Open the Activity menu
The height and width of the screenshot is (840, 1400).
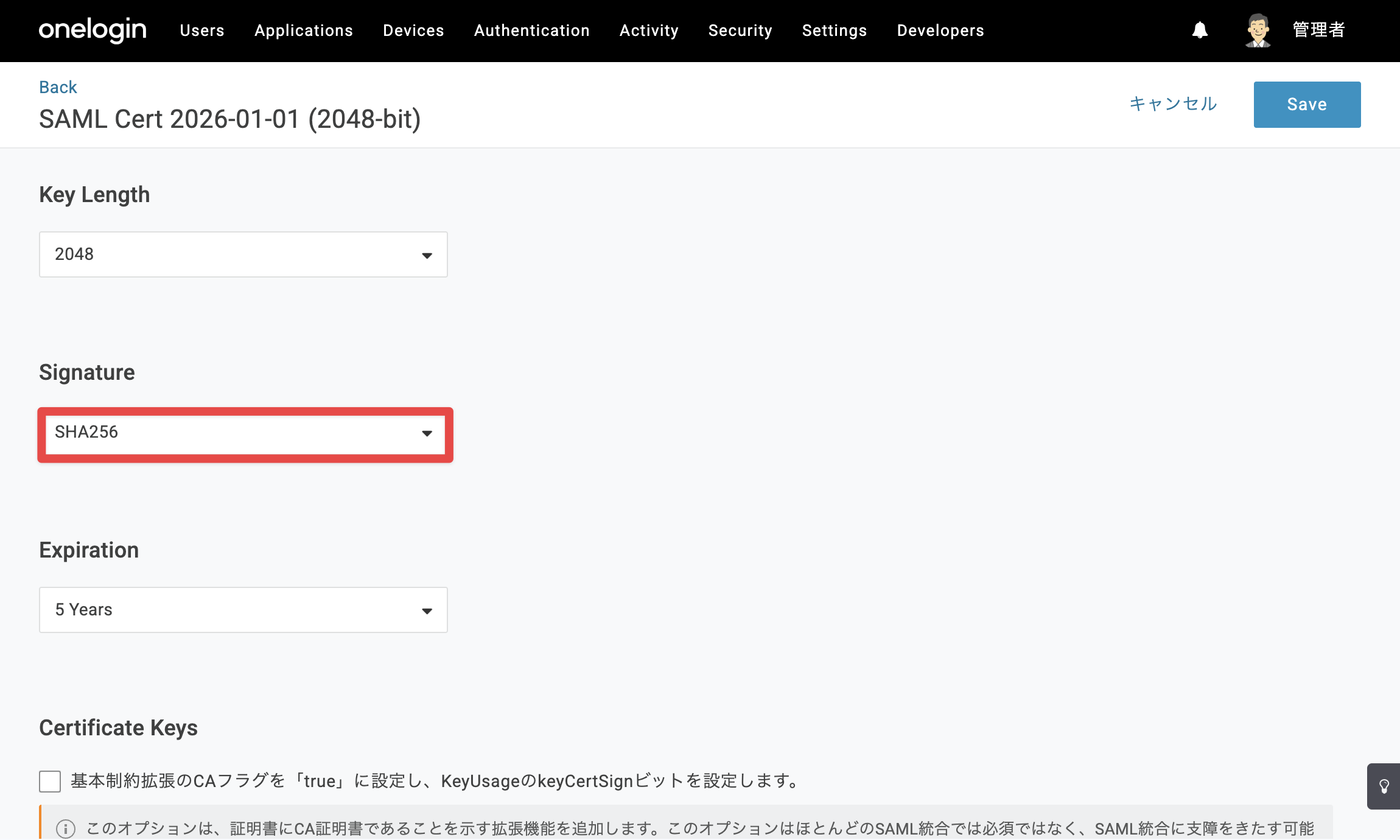click(x=649, y=30)
